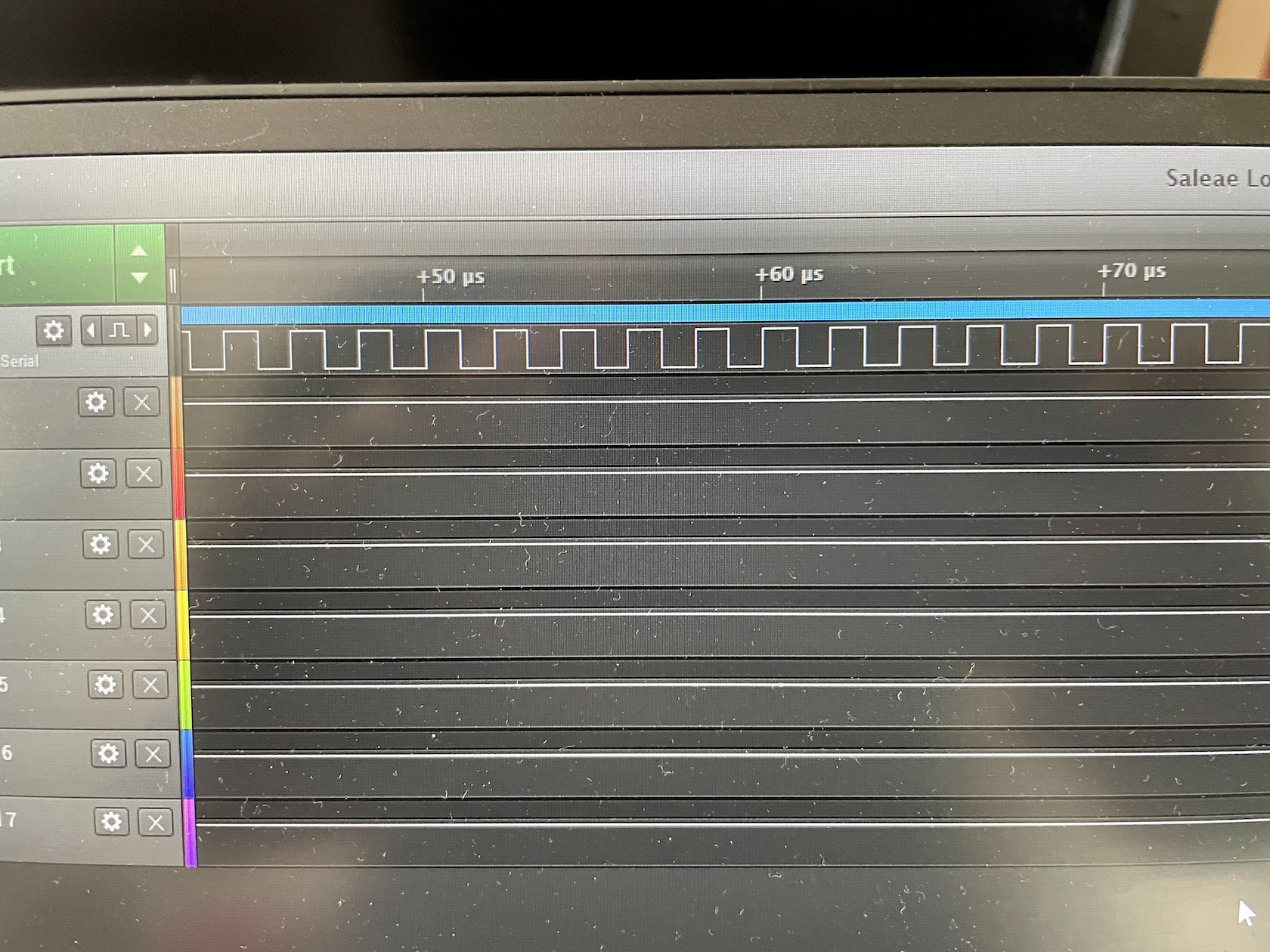Click the channel panel resize handle
The height and width of the screenshot is (952, 1270).
pyautogui.click(x=173, y=281)
